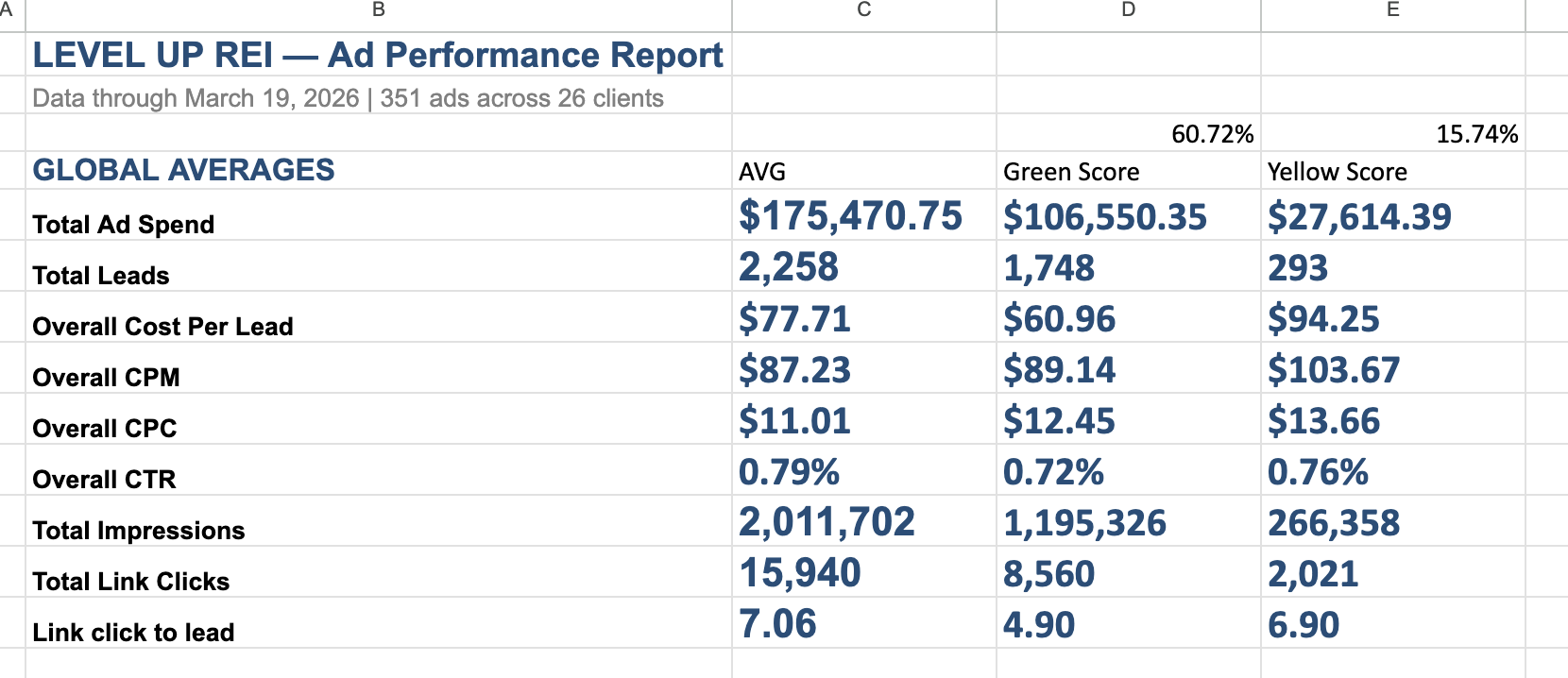Select the Green Score label cell
This screenshot has width=1568, height=678.
(1129, 171)
